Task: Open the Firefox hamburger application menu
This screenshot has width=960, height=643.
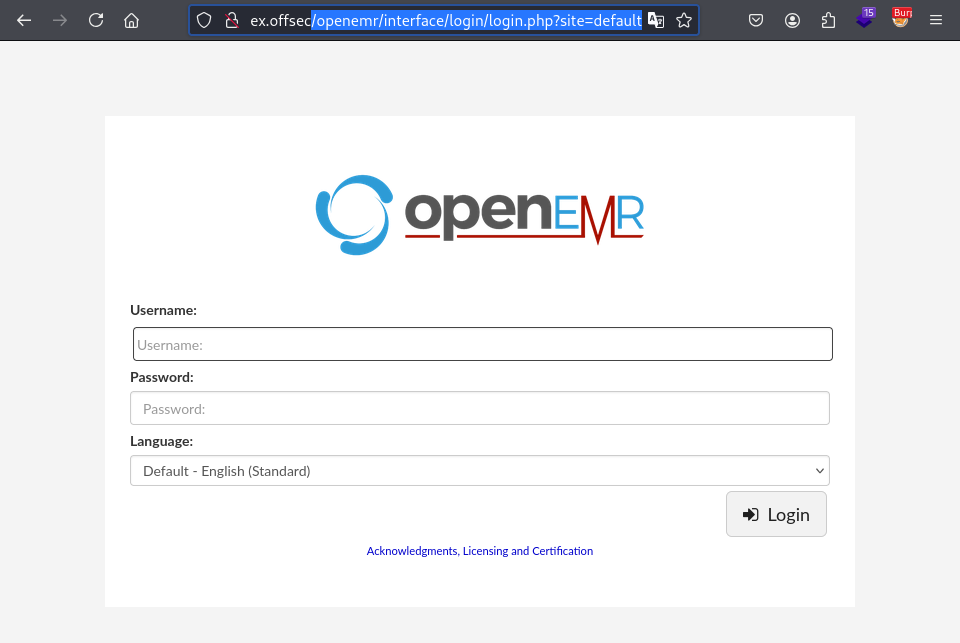Action: tap(936, 20)
